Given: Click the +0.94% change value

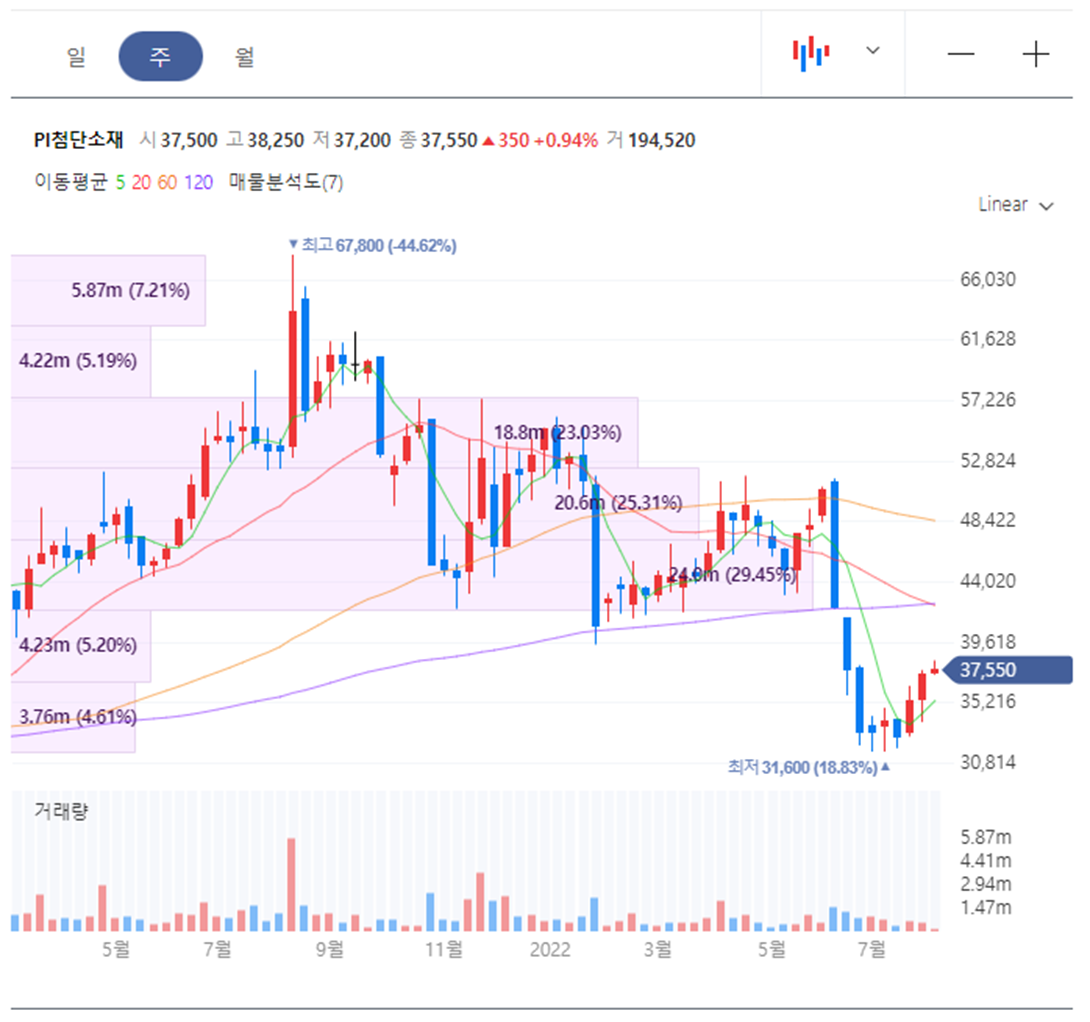Looking at the screenshot, I should point(566,140).
